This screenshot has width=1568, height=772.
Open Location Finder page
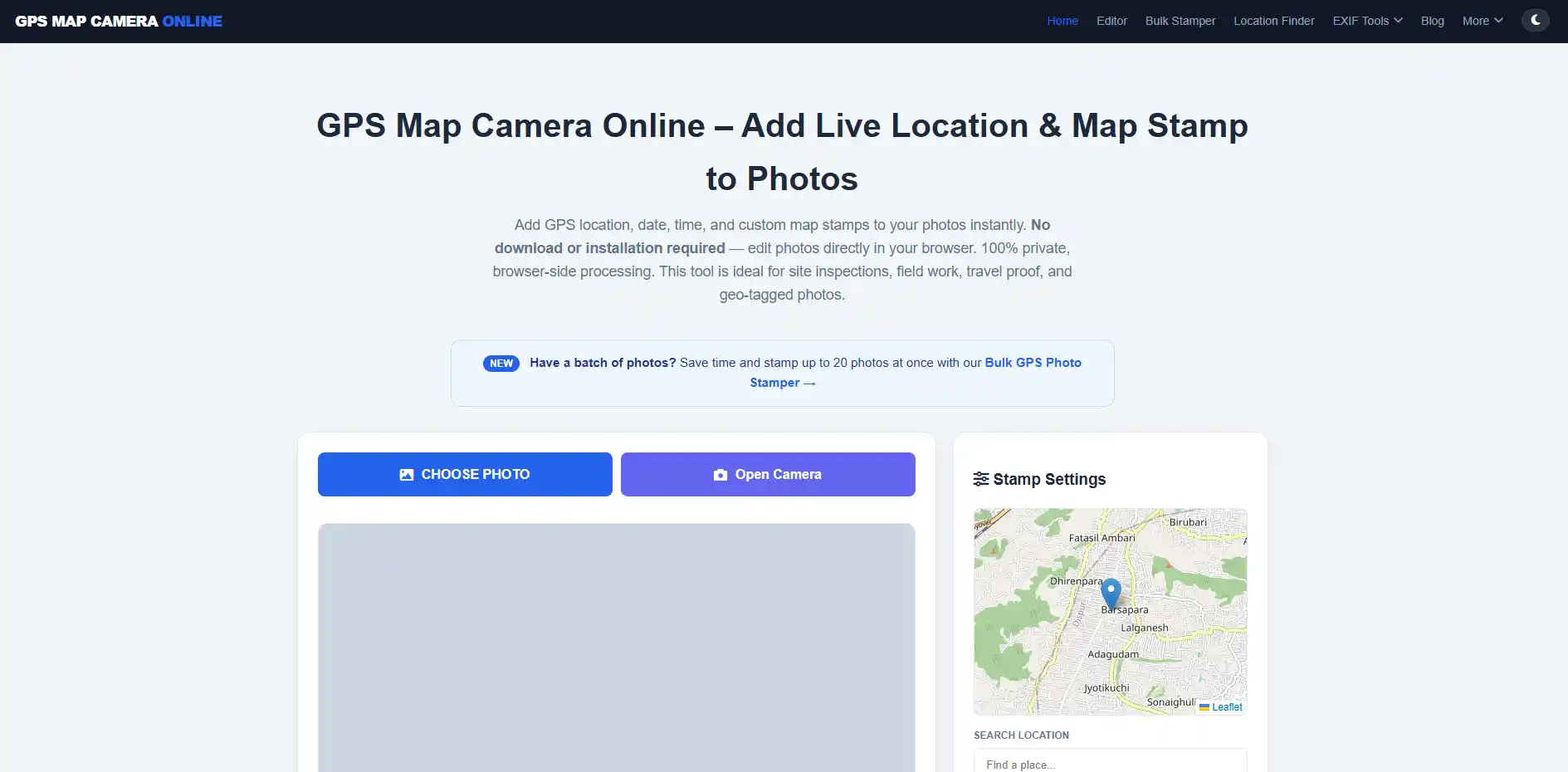(1274, 21)
